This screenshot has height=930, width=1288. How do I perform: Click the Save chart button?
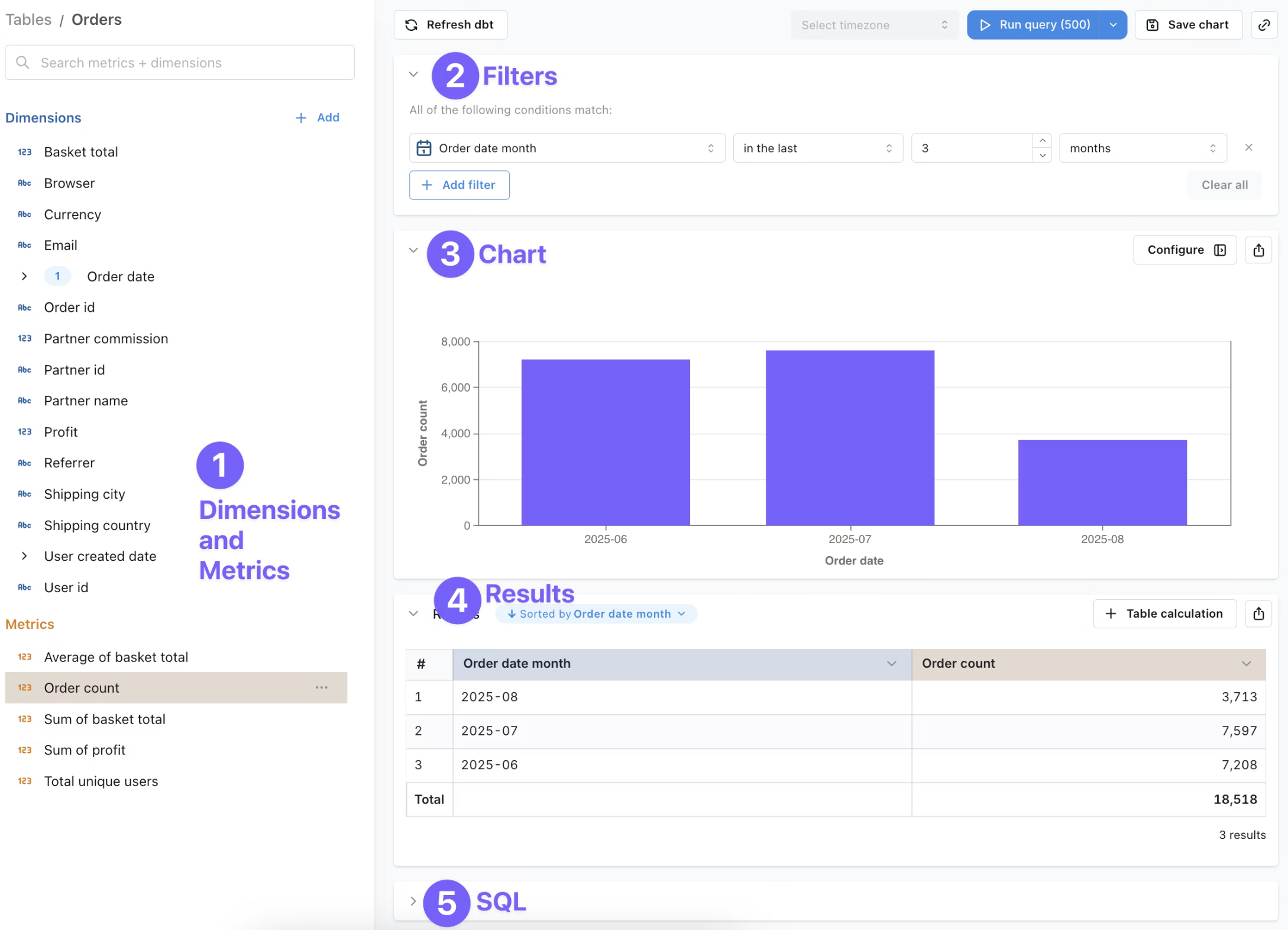(1188, 25)
